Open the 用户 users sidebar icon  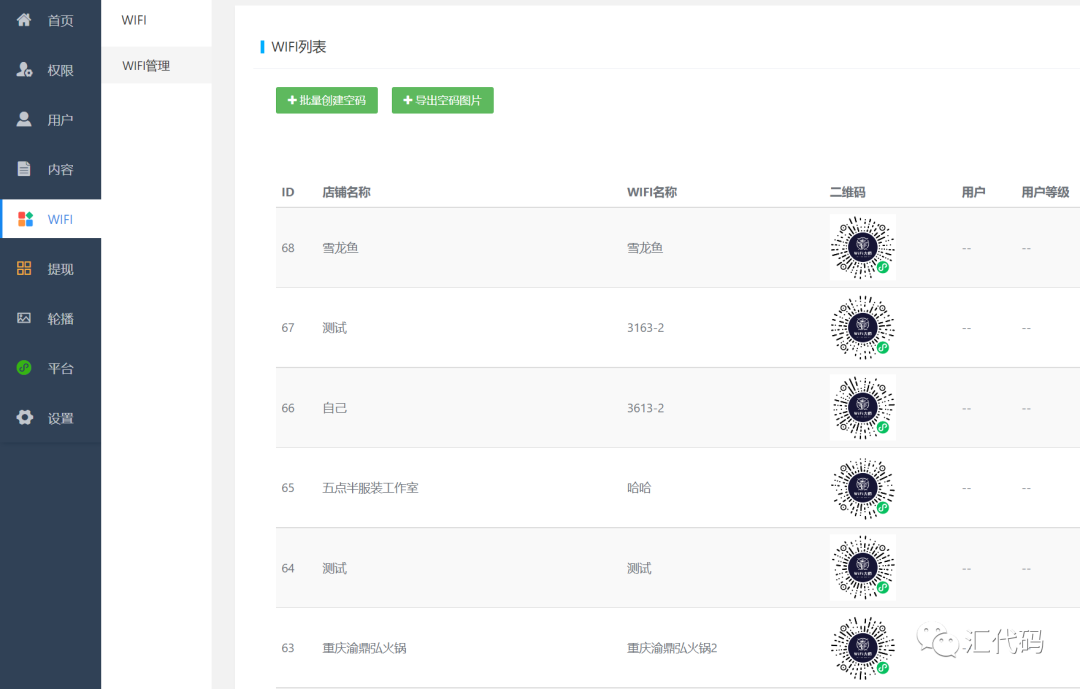point(23,119)
